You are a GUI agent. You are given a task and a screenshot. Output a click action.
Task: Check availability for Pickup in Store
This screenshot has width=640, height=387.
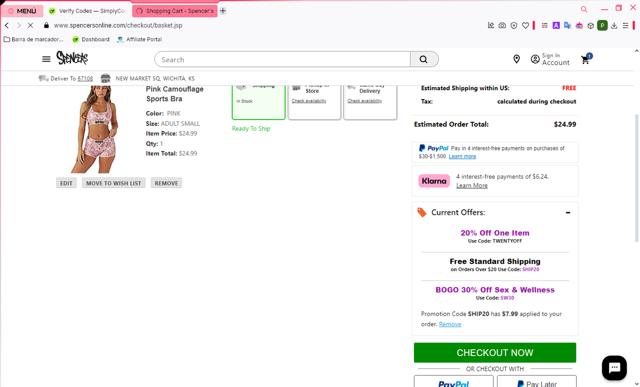(309, 101)
